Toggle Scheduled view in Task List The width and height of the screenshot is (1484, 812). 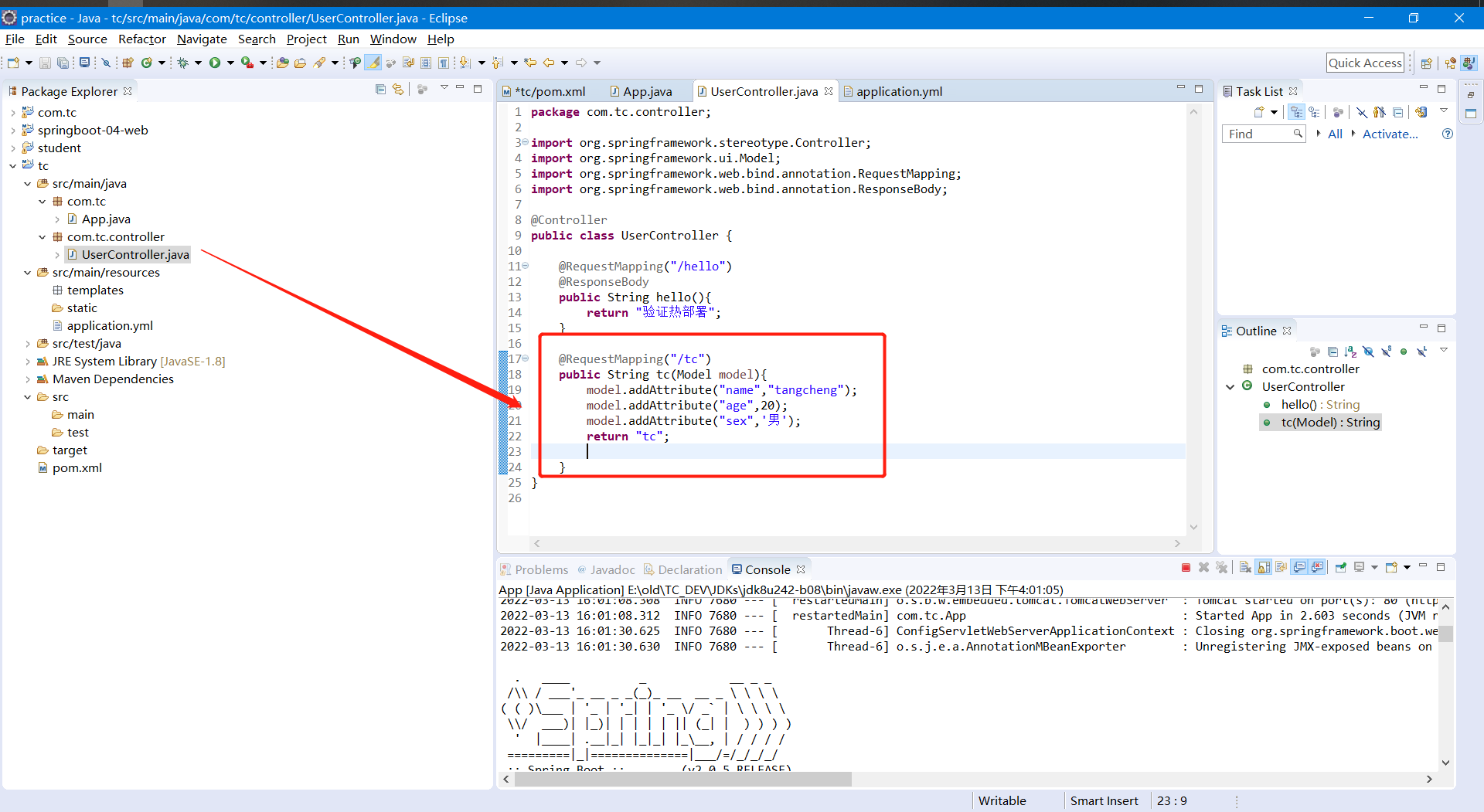tap(1314, 112)
